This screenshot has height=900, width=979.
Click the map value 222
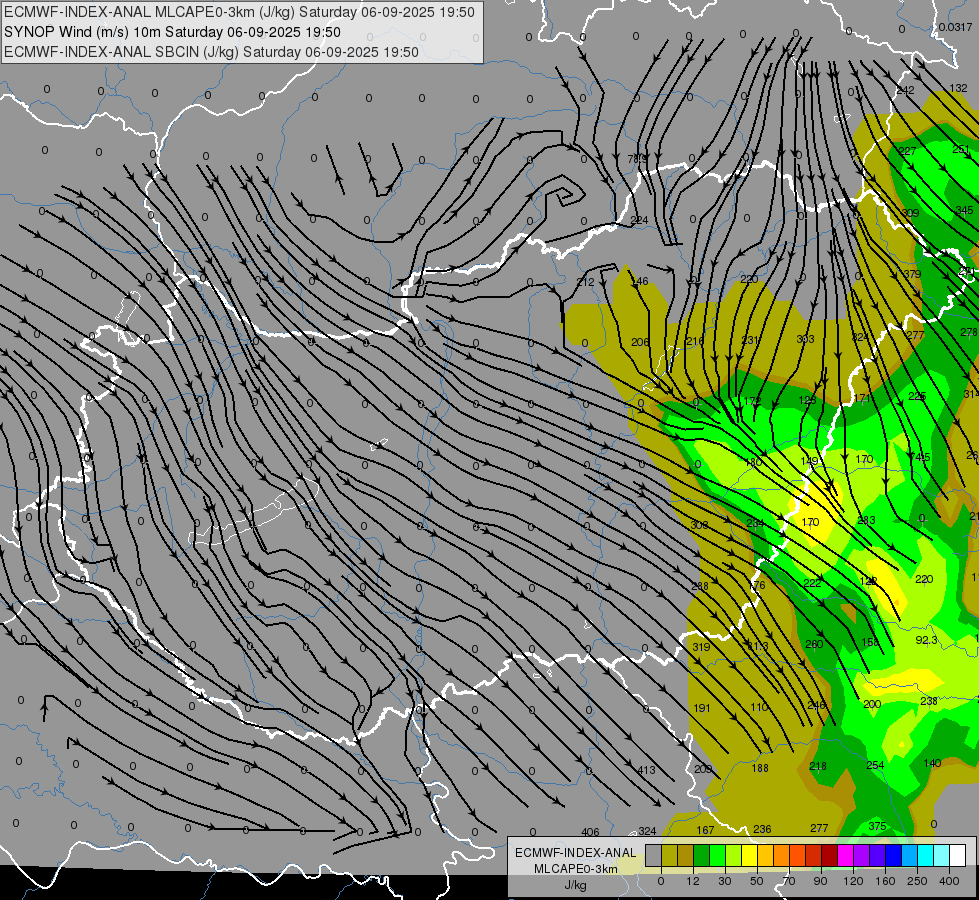click(812, 583)
